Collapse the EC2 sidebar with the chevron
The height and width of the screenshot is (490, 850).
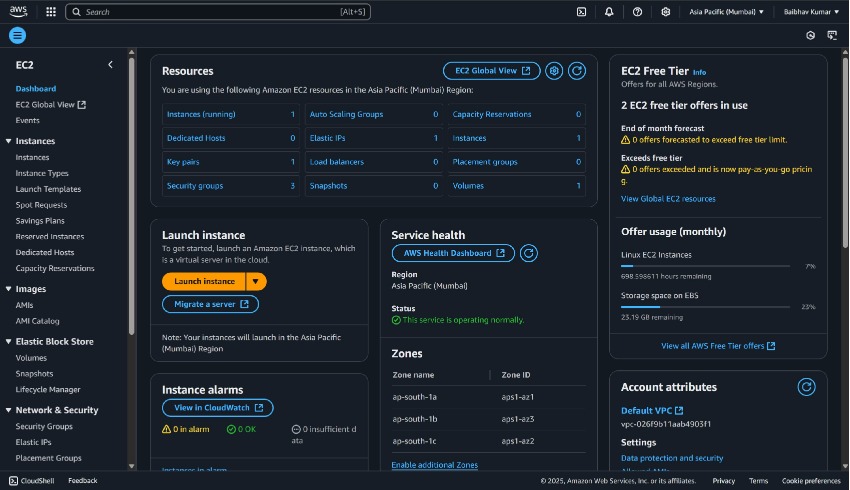(x=110, y=65)
